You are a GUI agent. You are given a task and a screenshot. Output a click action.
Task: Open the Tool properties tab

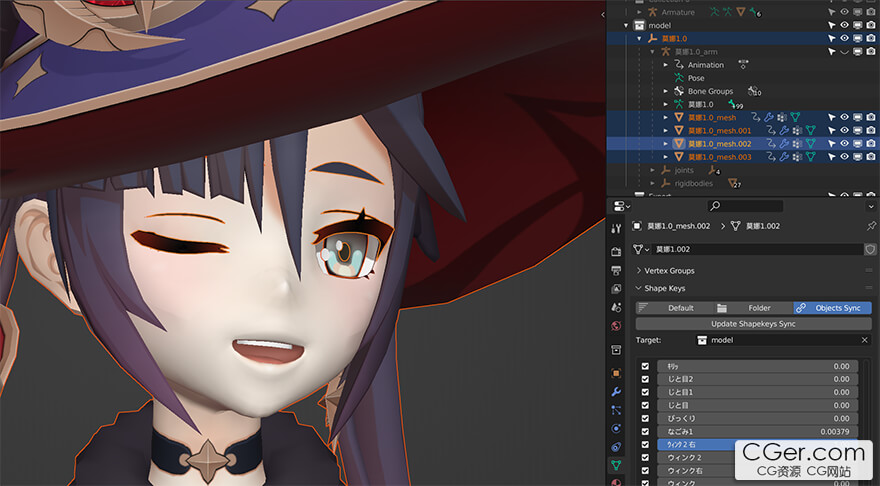pyautogui.click(x=616, y=228)
